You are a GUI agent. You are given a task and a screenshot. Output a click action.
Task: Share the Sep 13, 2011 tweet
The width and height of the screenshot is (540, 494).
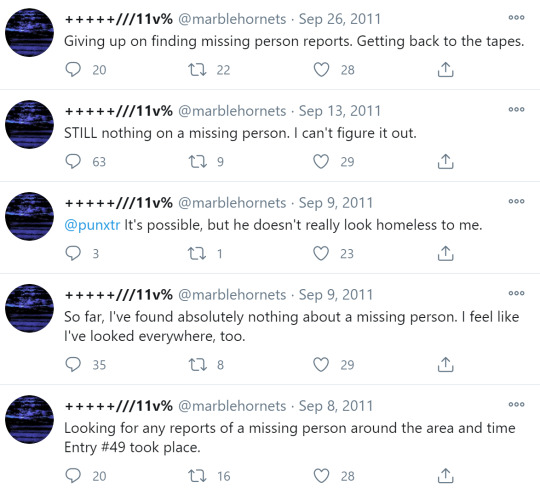point(446,162)
